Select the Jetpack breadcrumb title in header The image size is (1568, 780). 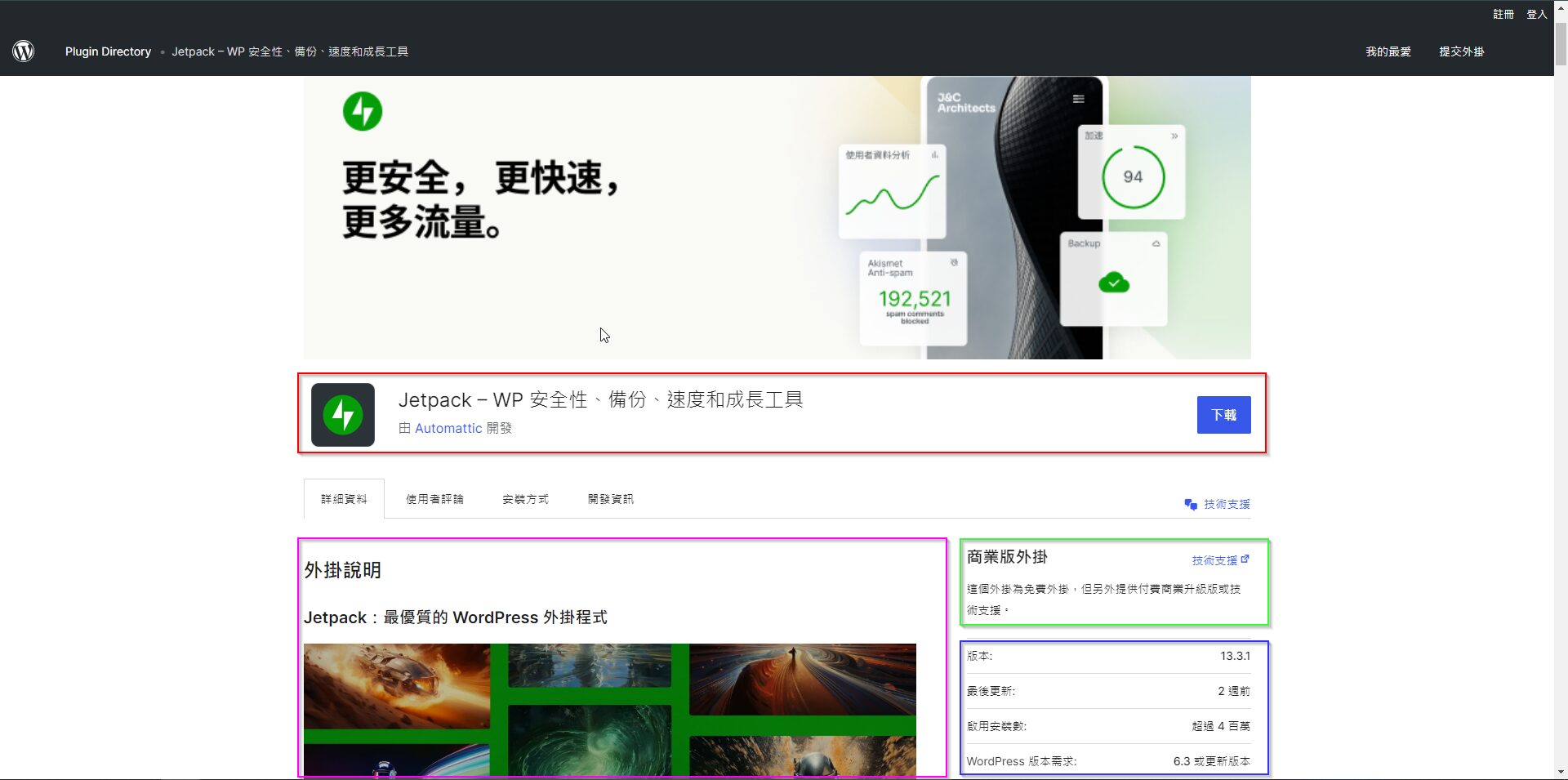(x=290, y=51)
